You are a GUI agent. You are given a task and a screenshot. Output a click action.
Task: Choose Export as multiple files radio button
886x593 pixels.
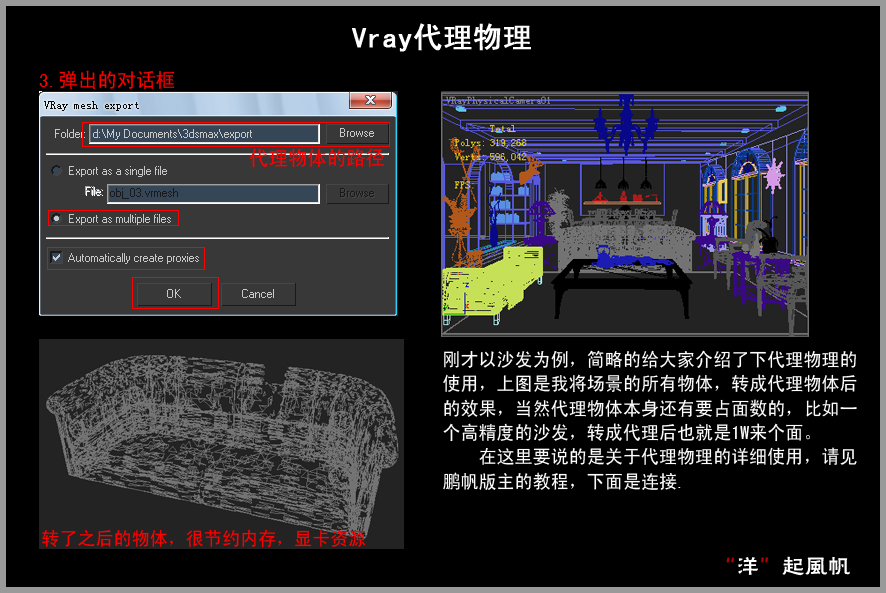[x=57, y=218]
